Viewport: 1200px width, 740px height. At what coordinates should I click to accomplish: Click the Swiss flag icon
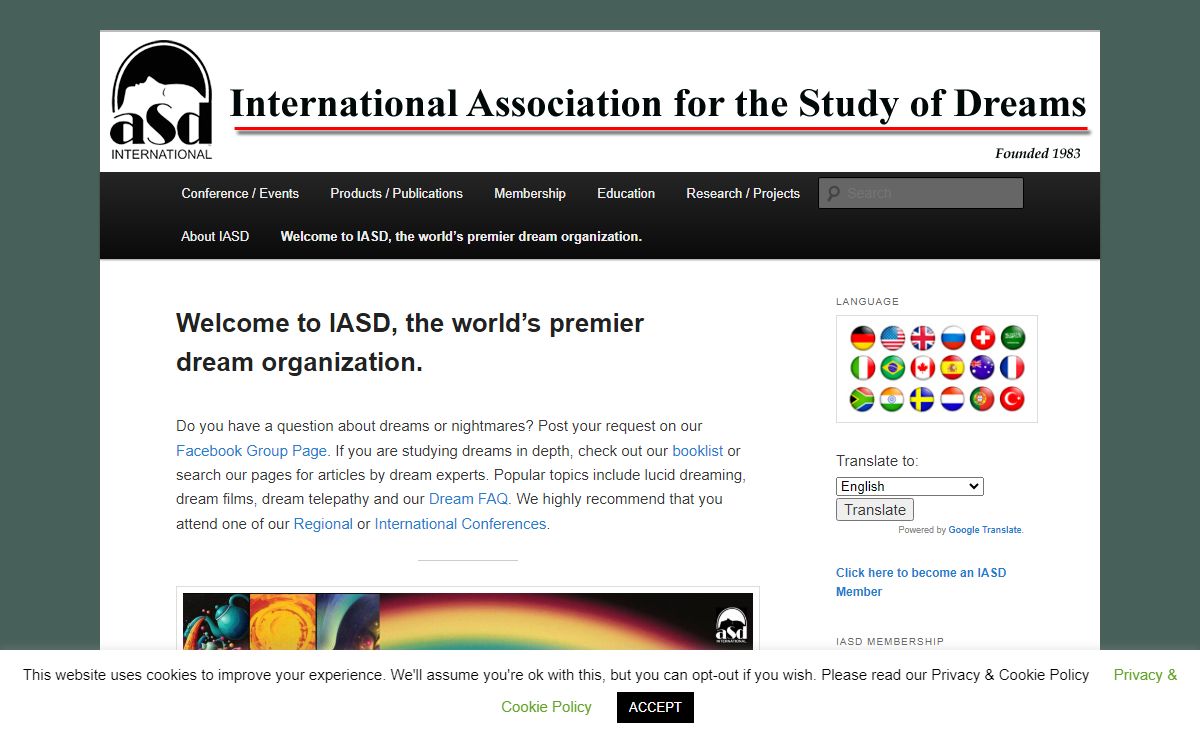(x=982, y=338)
